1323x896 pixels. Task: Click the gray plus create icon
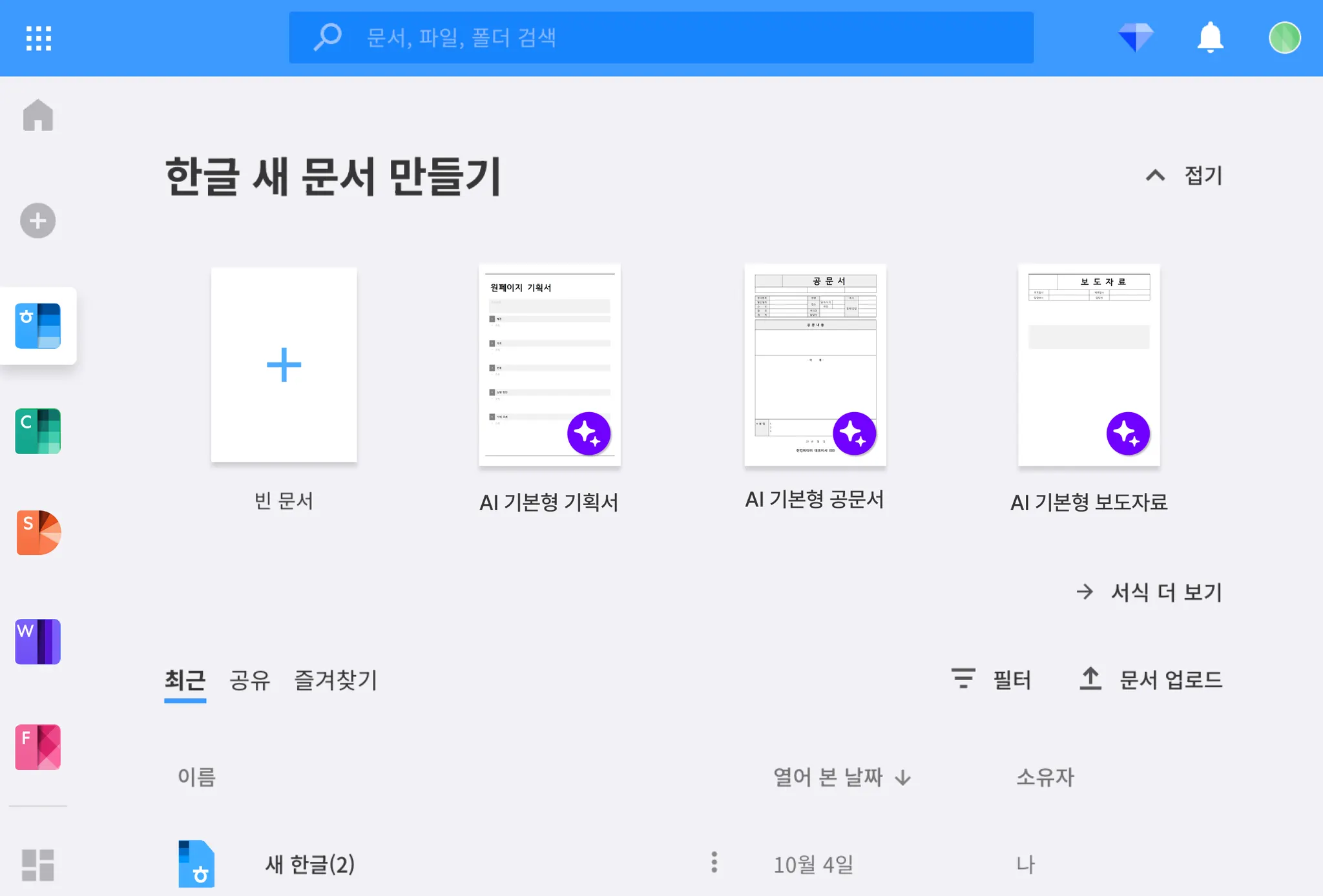[38, 221]
